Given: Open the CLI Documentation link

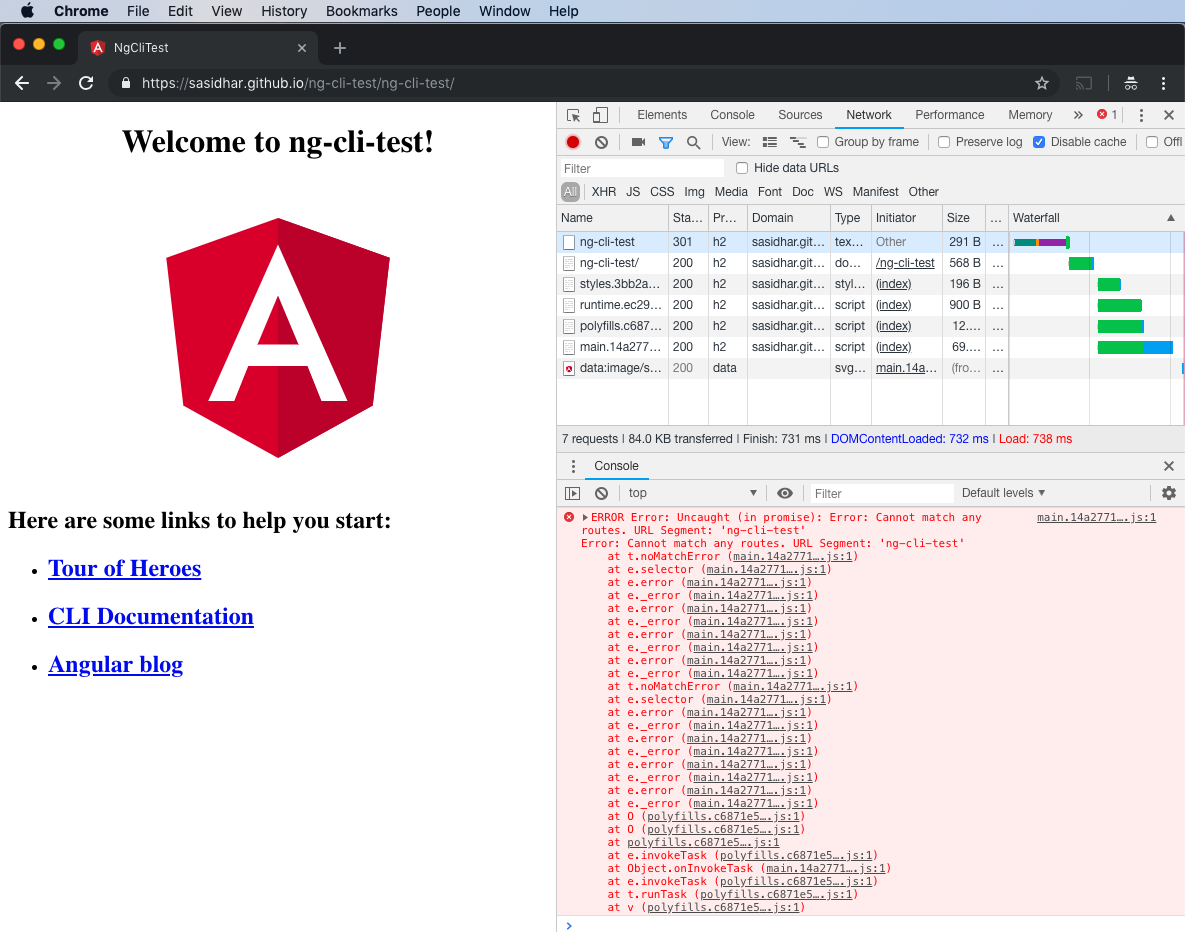Looking at the screenshot, I should pyautogui.click(x=151, y=617).
